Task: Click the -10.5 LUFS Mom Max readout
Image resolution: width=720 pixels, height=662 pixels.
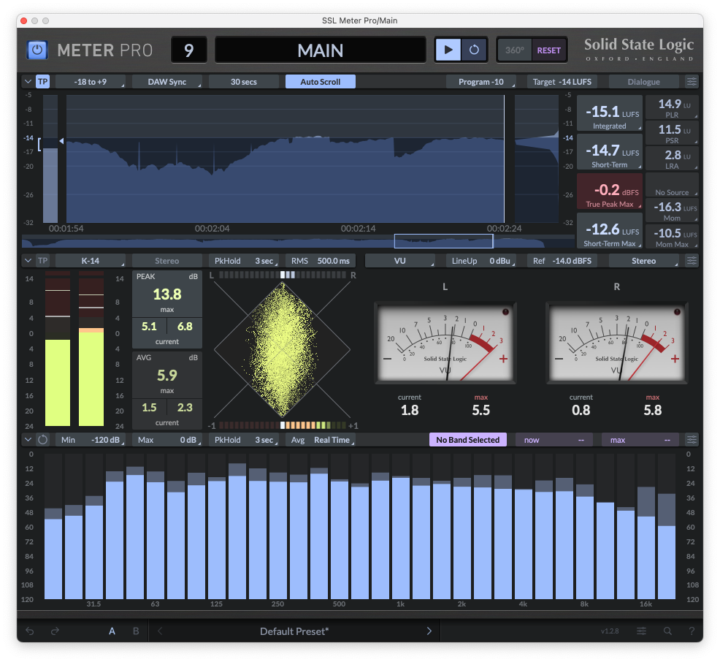Action: (672, 237)
